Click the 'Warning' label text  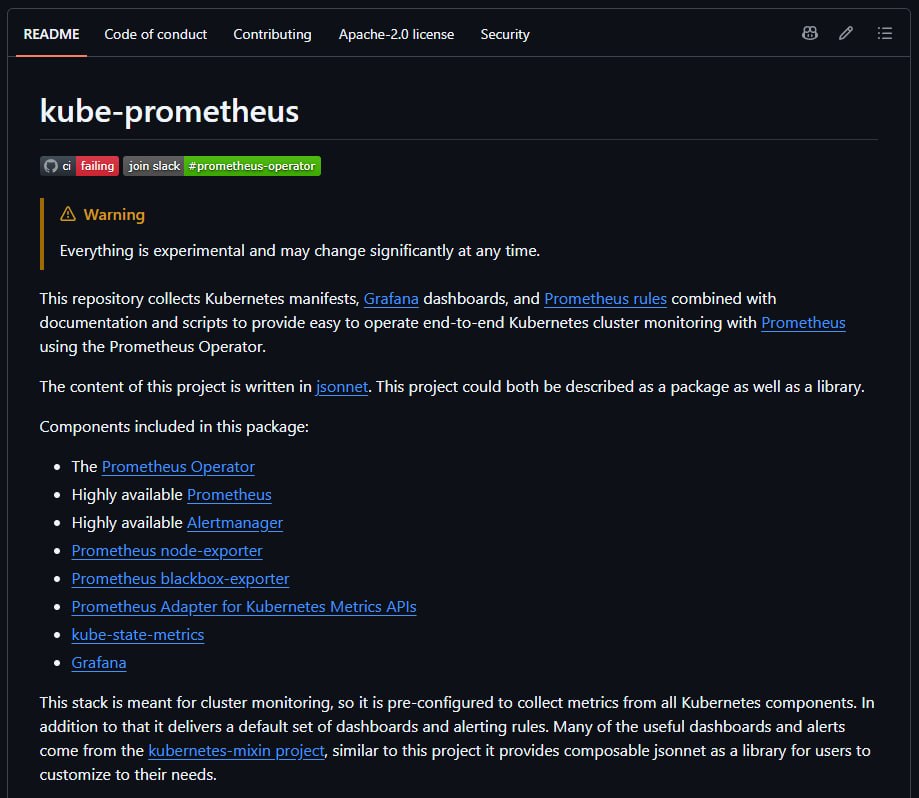click(x=114, y=214)
